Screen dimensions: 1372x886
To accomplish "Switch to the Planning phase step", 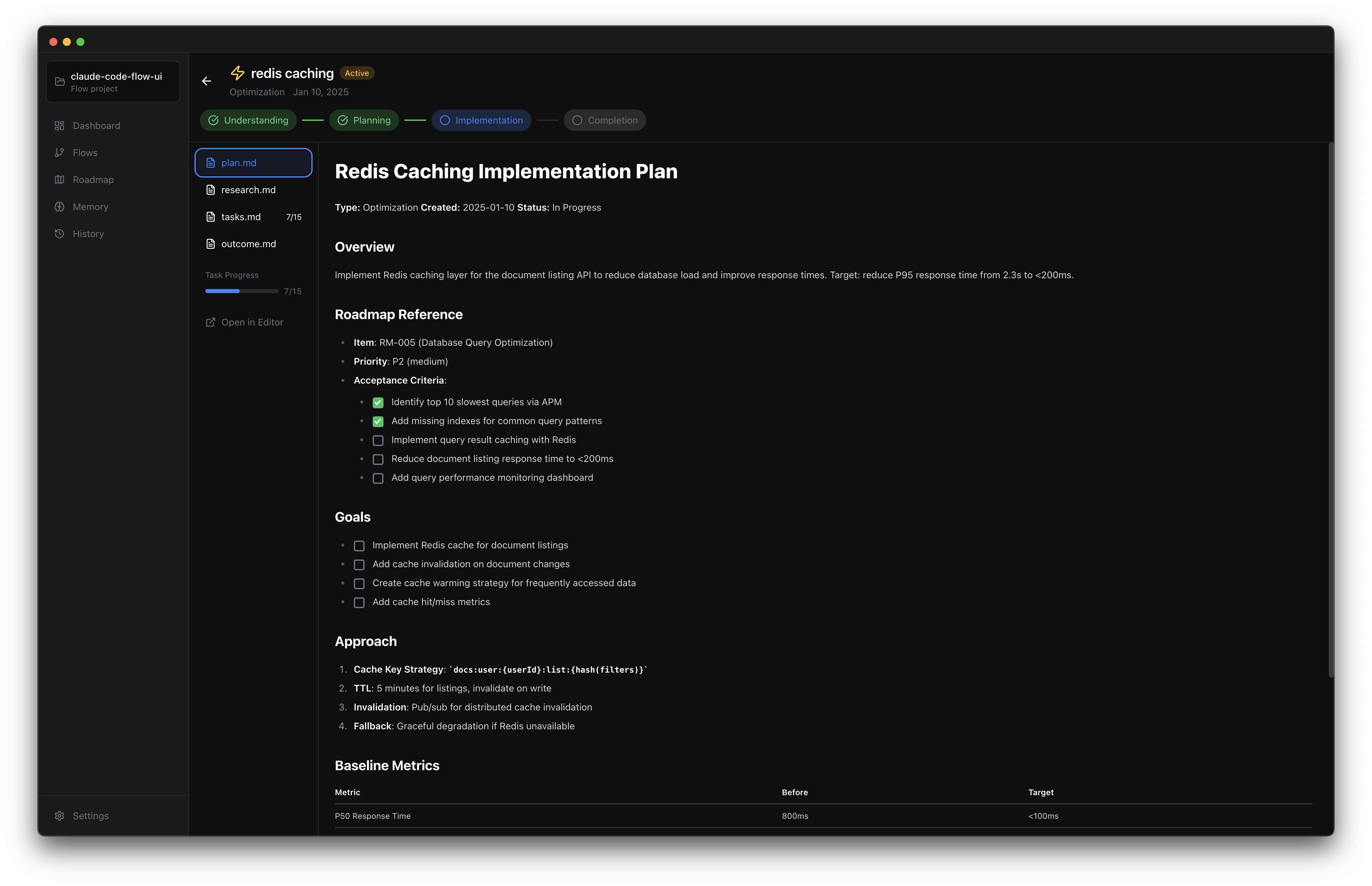I will point(364,120).
